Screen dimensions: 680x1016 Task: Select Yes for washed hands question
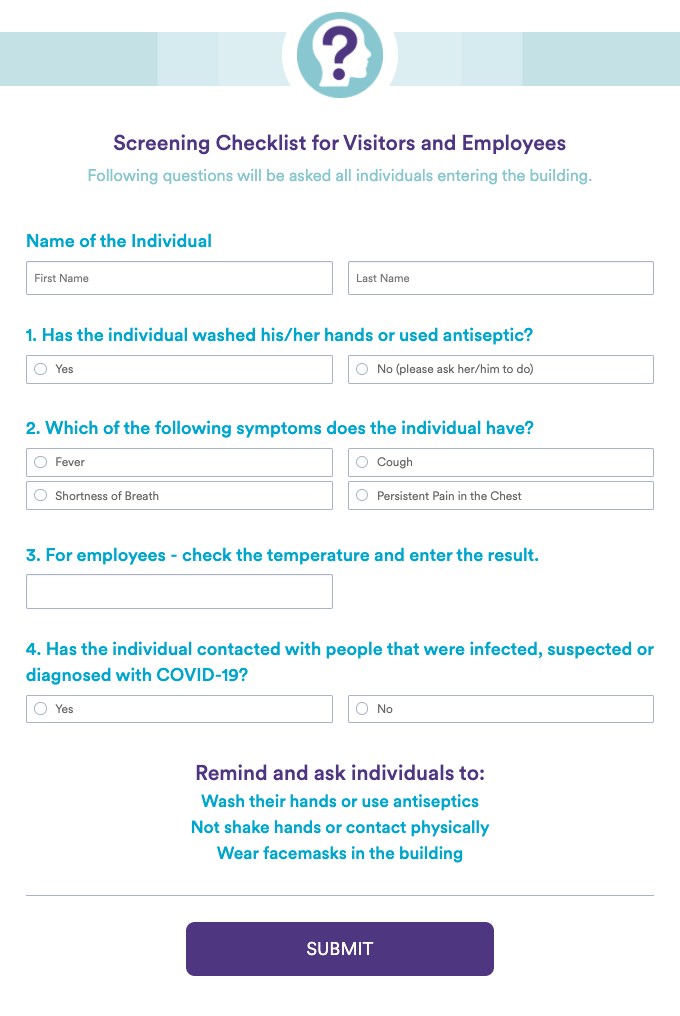point(41,369)
